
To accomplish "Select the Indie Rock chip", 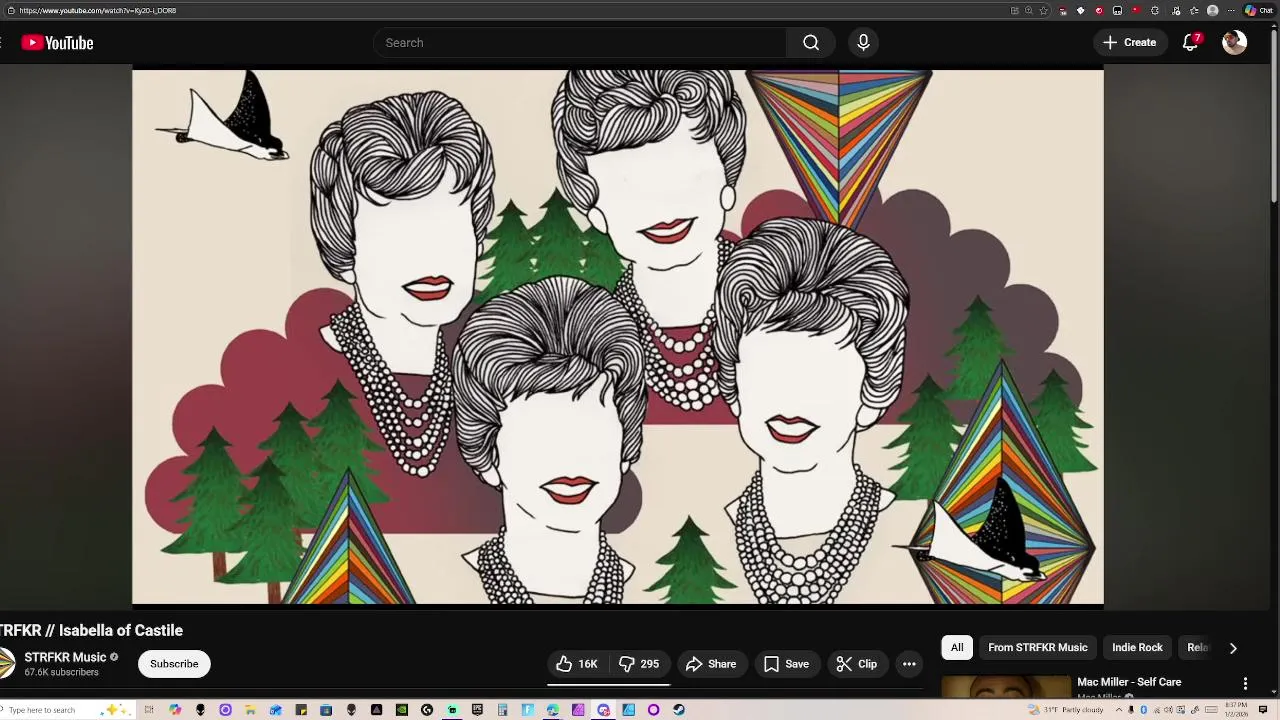I will point(1137,648).
